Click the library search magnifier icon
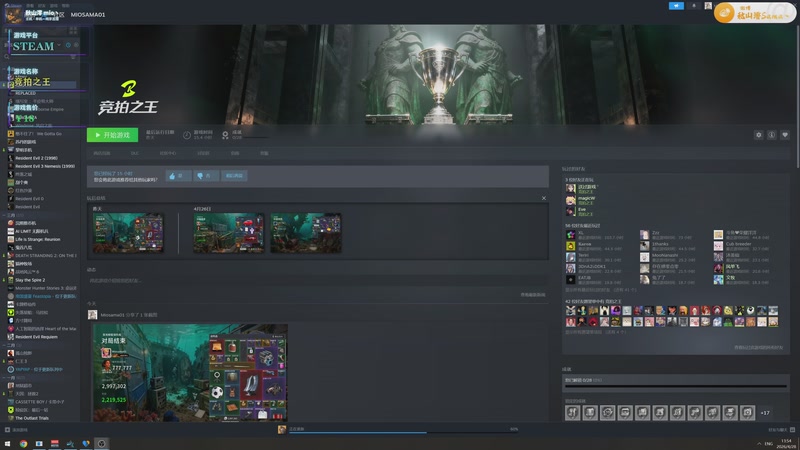Image resolution: width=800 pixels, height=450 pixels. click(x=7, y=56)
